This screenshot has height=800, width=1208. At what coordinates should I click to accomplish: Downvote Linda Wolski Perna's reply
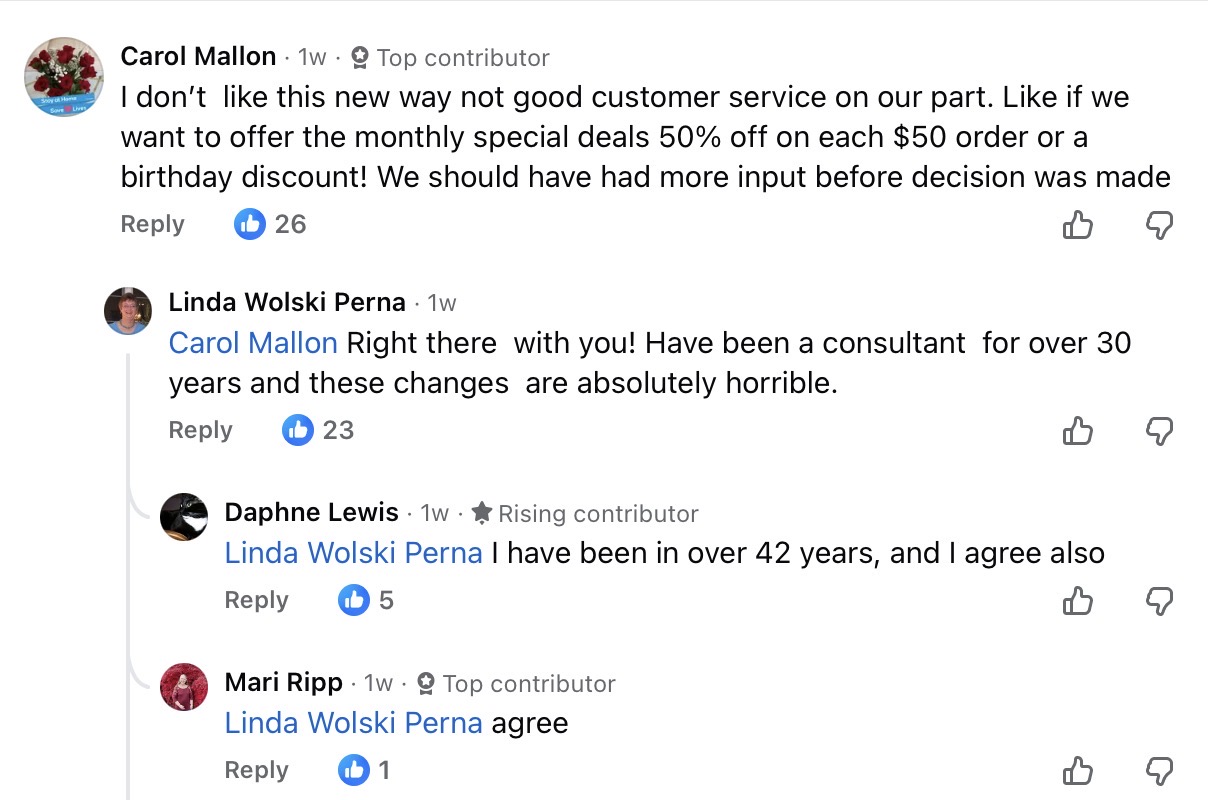click(1158, 431)
